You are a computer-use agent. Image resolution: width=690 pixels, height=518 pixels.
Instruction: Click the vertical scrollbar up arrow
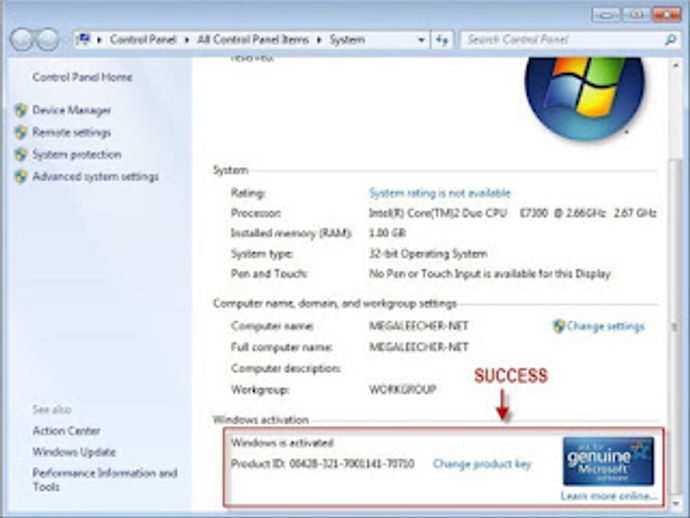(x=675, y=65)
